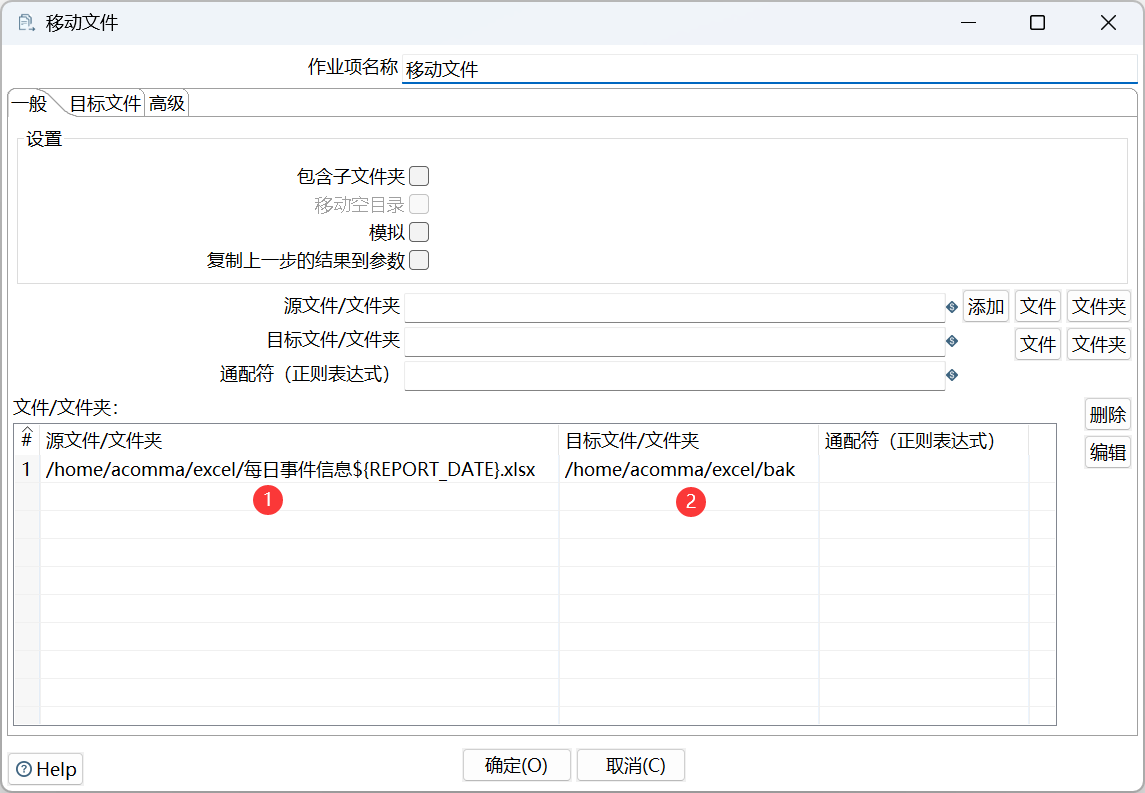
Task: Focus the 源文件/文件夹 input field
Action: 675,307
